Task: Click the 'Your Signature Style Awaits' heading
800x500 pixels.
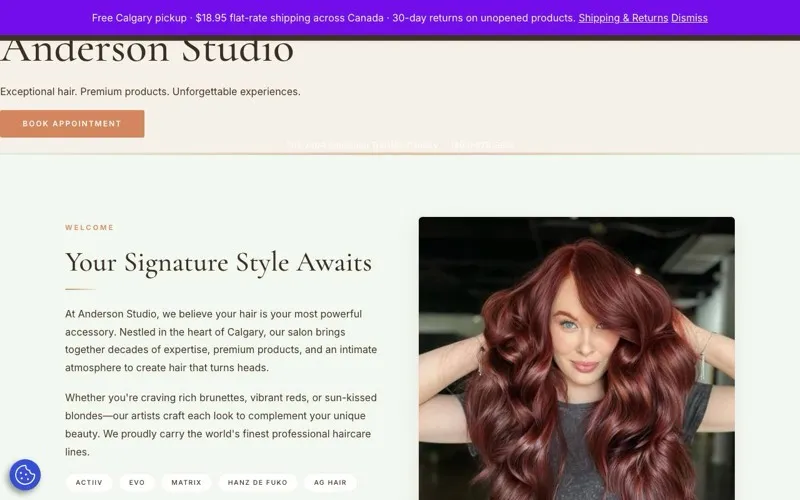Action: coord(218,263)
